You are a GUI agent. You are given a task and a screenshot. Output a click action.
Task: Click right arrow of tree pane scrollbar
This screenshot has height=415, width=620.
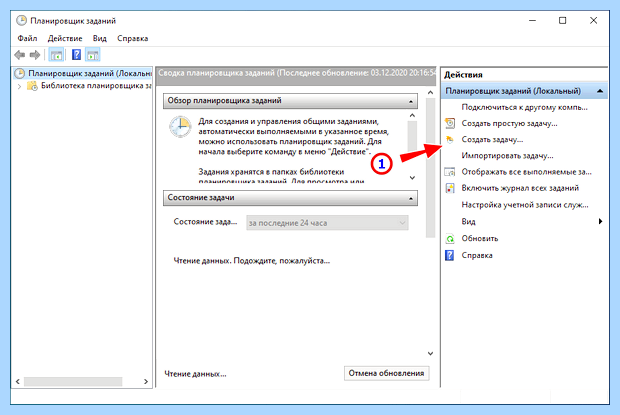(x=146, y=381)
